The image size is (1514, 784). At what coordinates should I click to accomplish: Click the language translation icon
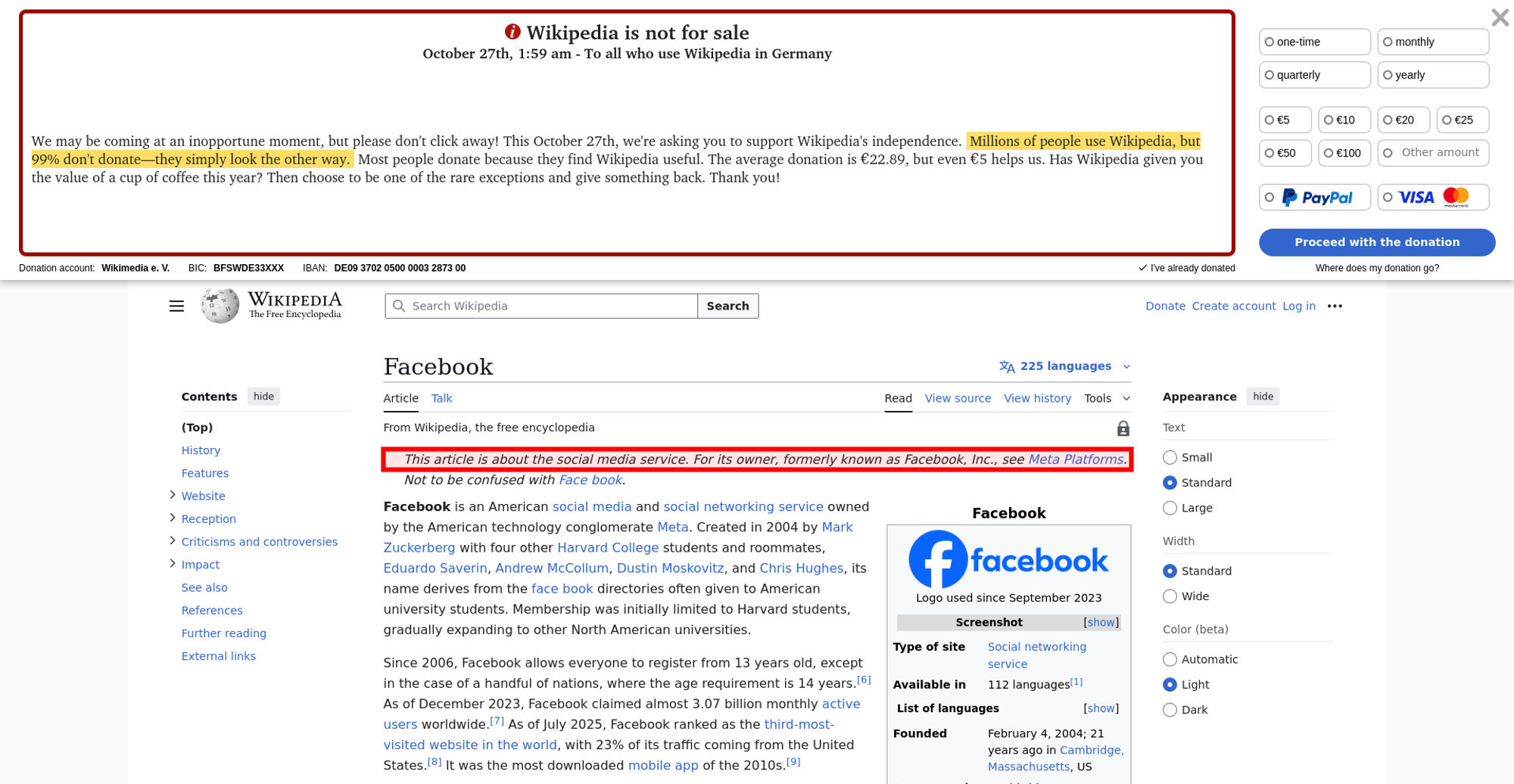1007,366
